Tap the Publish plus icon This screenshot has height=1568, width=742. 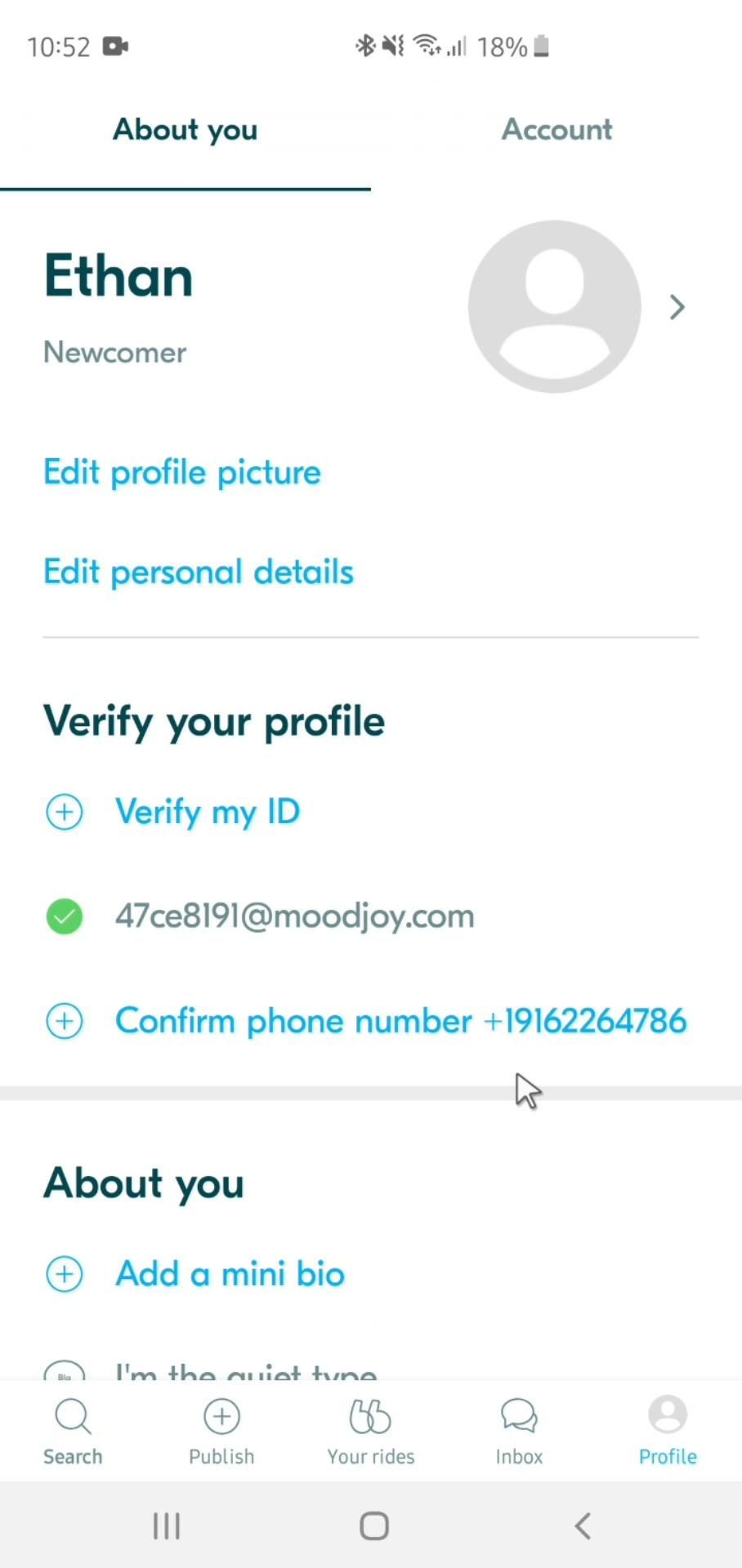221,1417
